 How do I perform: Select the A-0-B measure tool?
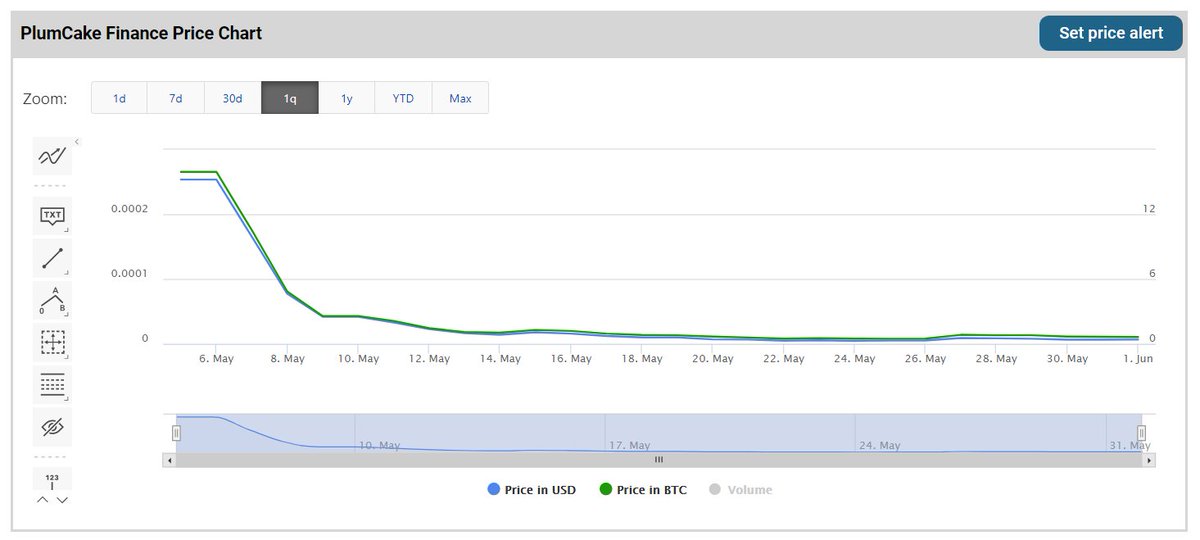pos(52,300)
